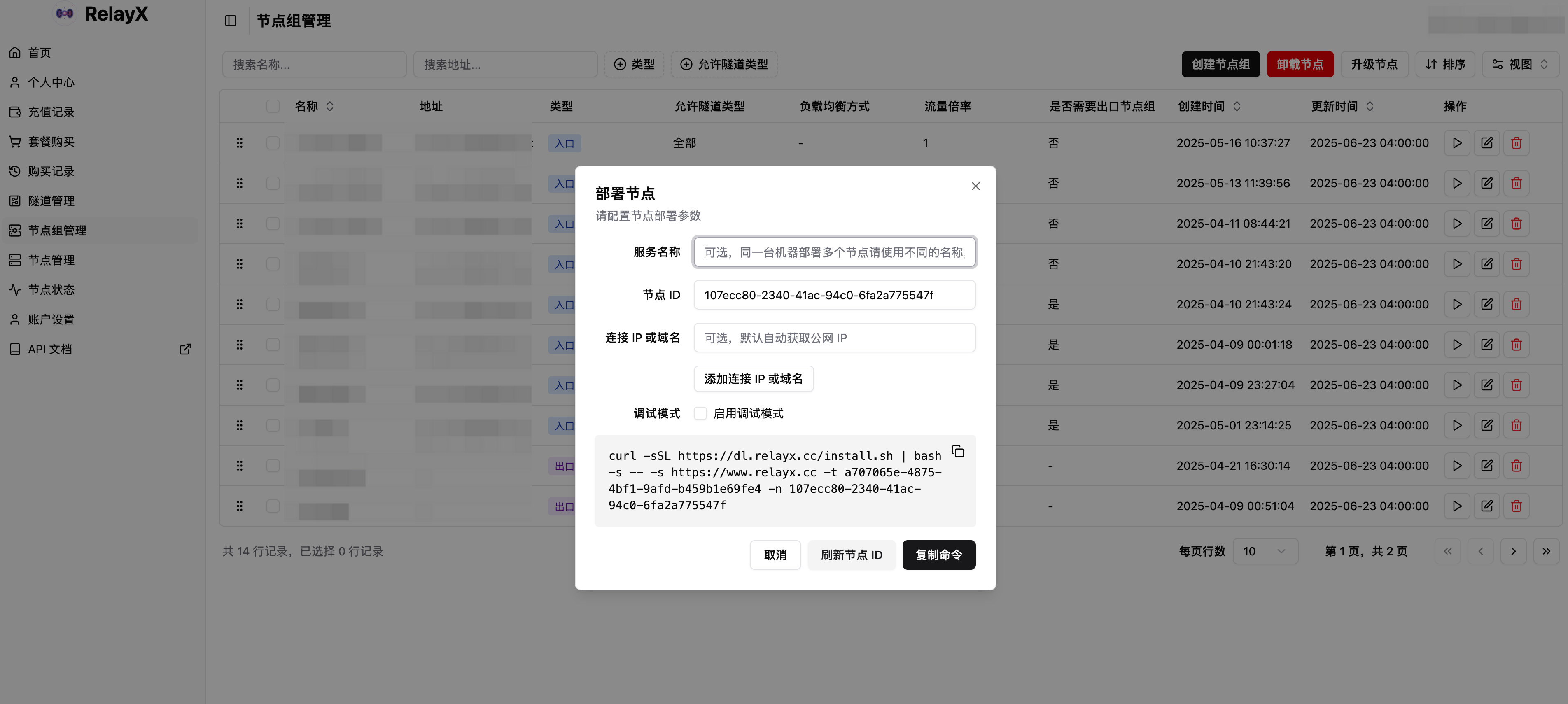
Task: Expand the 视图 view options dropdown
Action: 1520,65
